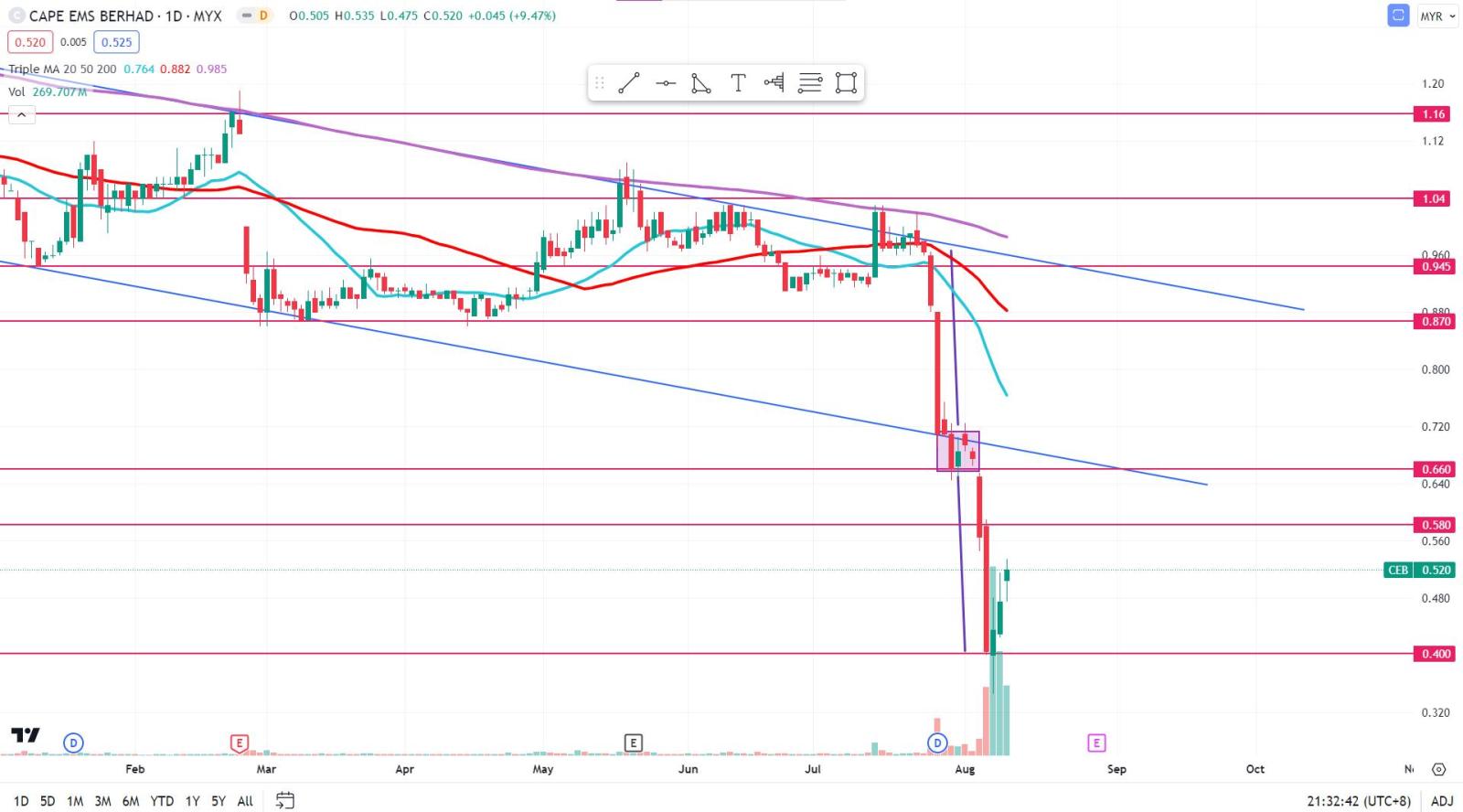Image resolution: width=1463 pixels, height=812 pixels.
Task: Click the 0.870 horizontal line price label
Action: [1433, 322]
